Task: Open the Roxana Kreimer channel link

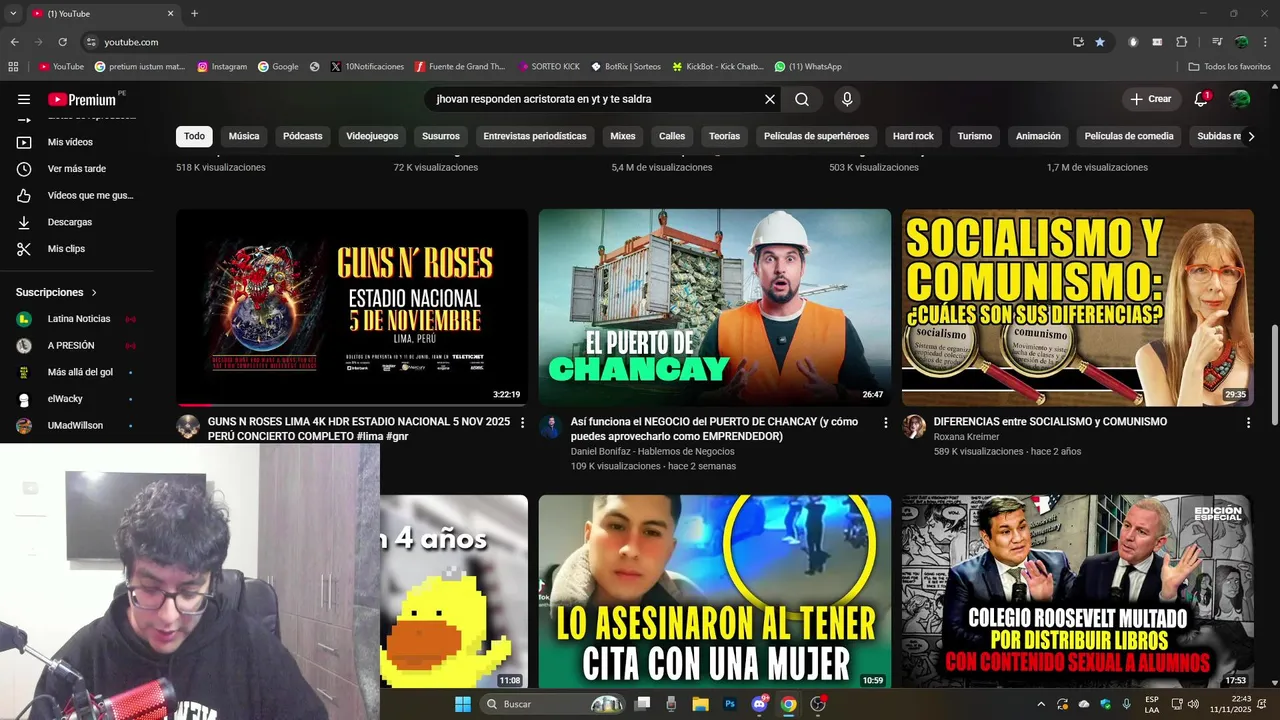Action: click(x=966, y=437)
